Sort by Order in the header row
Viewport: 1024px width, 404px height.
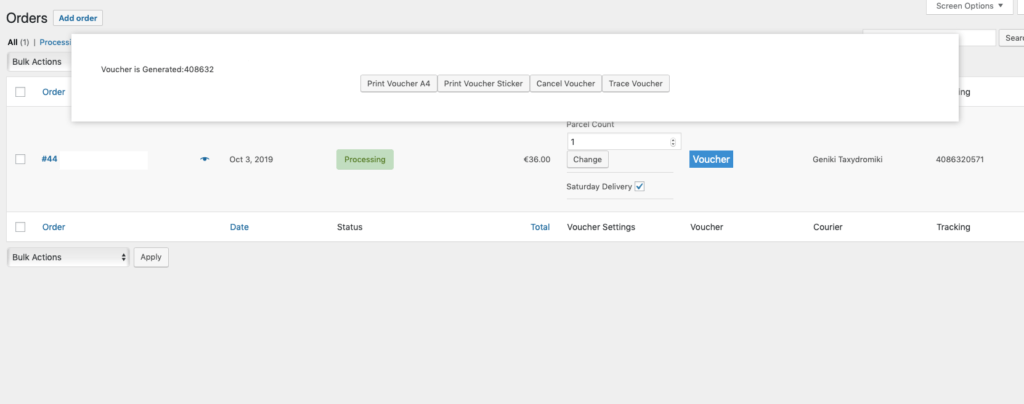(x=54, y=92)
